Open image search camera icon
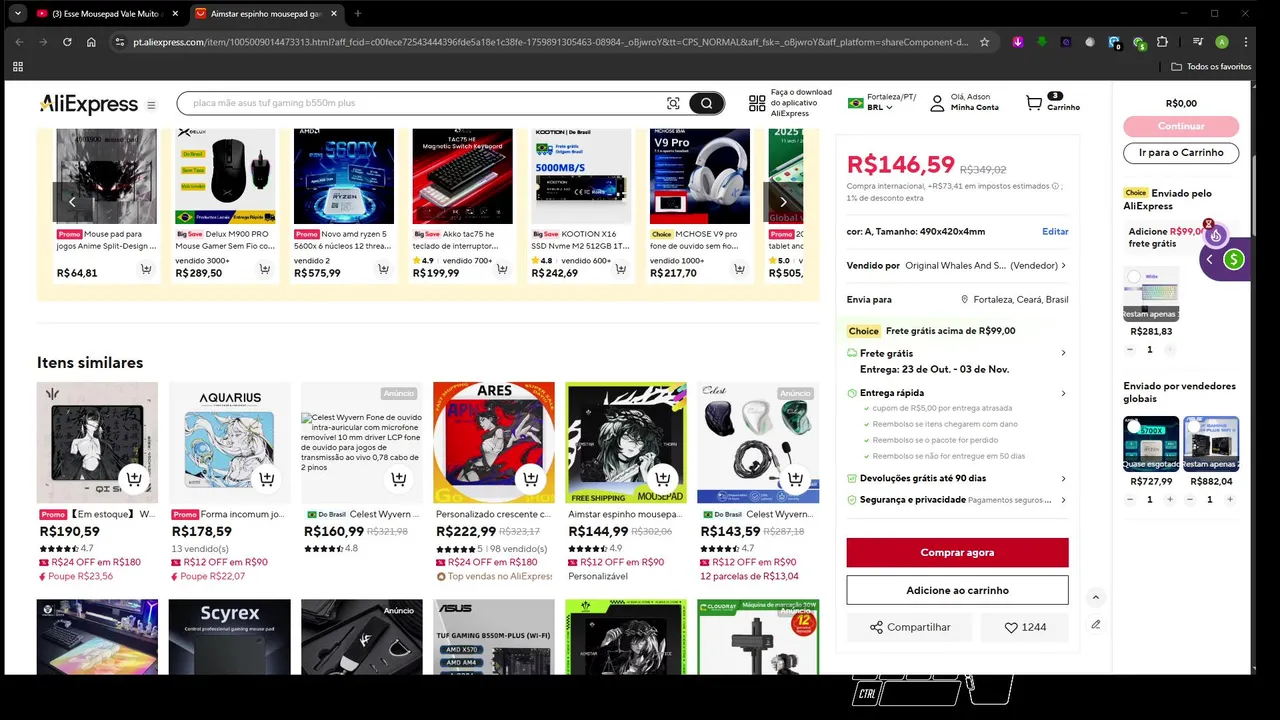1280x720 pixels. coord(673,103)
